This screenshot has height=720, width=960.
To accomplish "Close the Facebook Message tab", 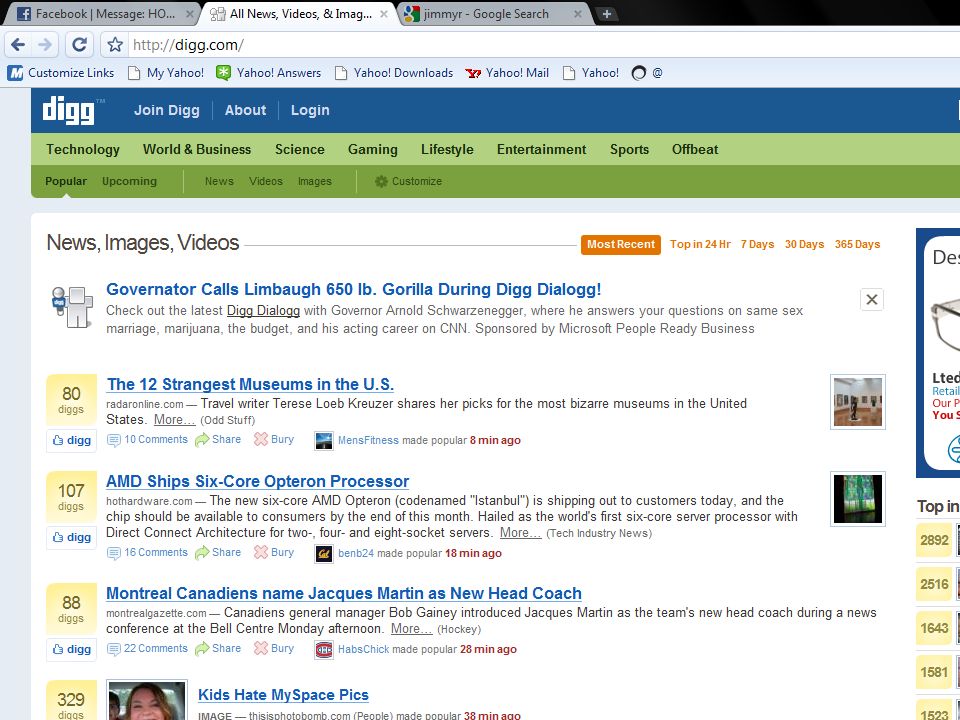I will (190, 13).
